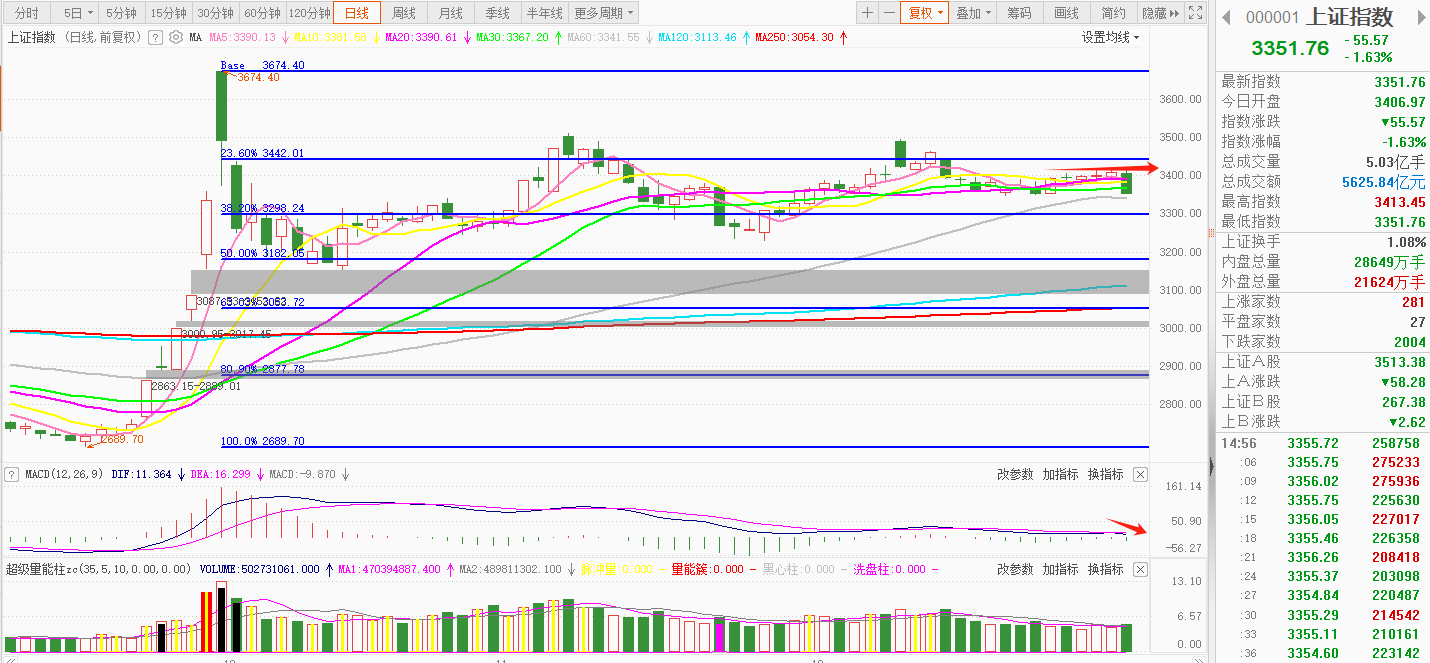Click MACD panel 换指标 link

[1105, 475]
